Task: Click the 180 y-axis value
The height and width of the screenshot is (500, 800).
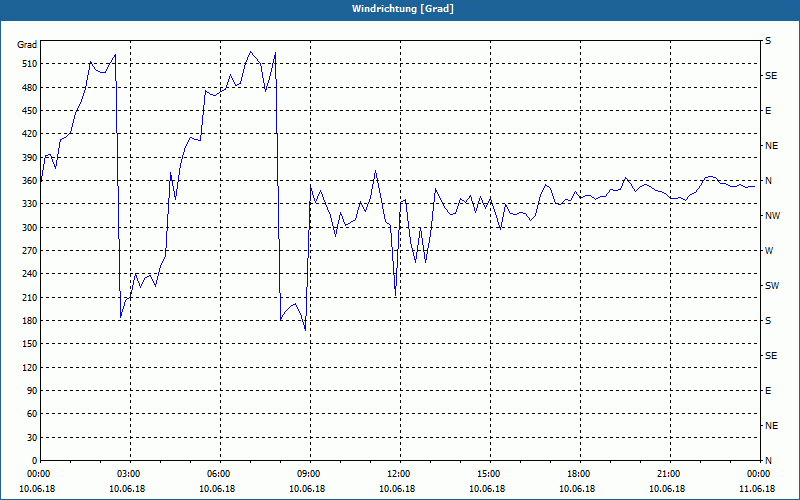Action: pos(30,321)
